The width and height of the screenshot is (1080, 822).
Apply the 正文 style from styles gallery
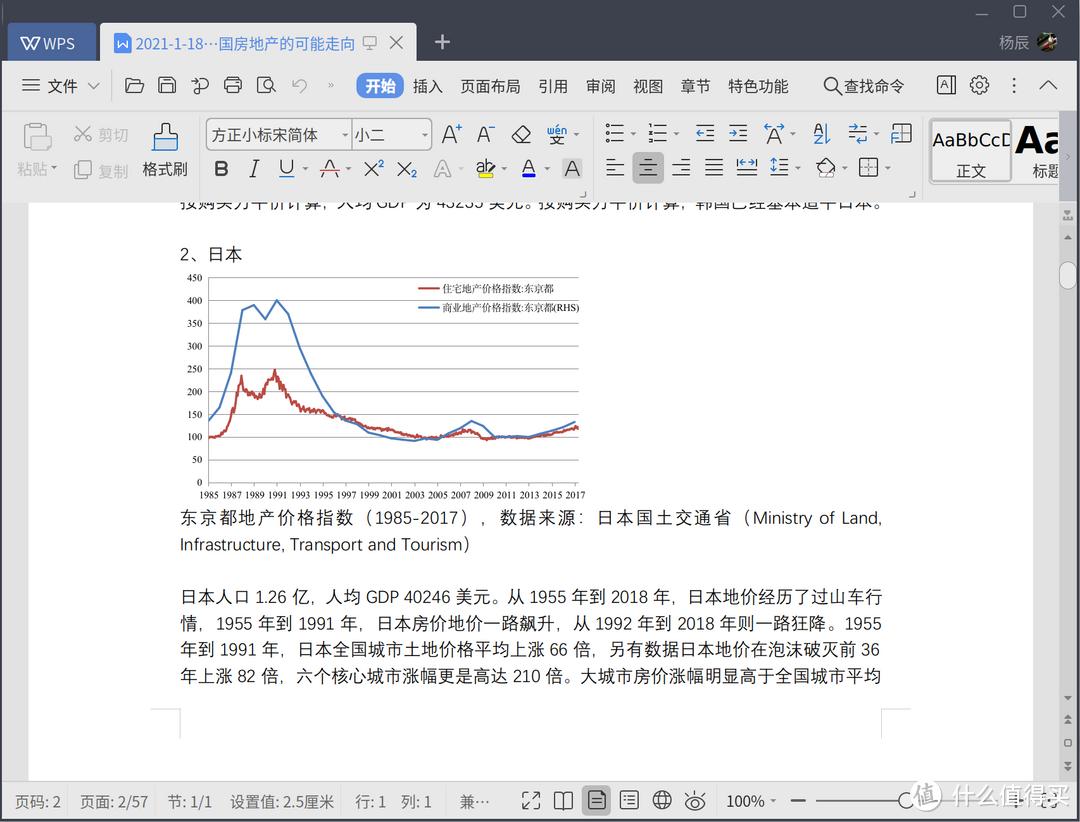[969, 150]
